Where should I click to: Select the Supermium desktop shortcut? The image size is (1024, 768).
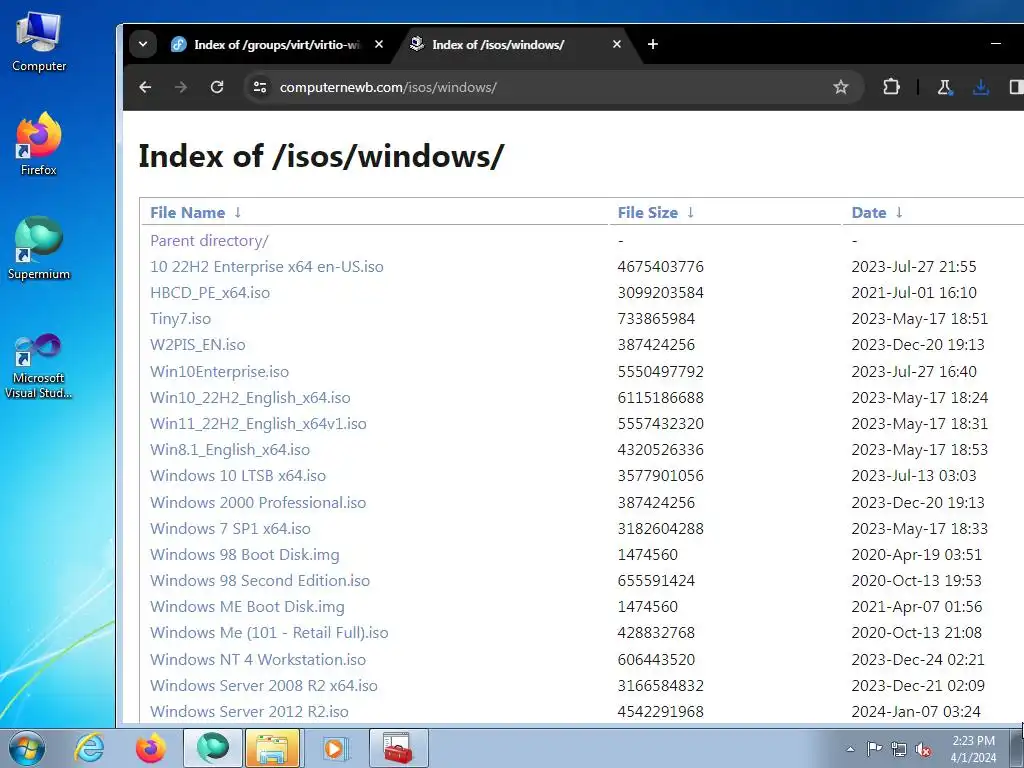[39, 249]
